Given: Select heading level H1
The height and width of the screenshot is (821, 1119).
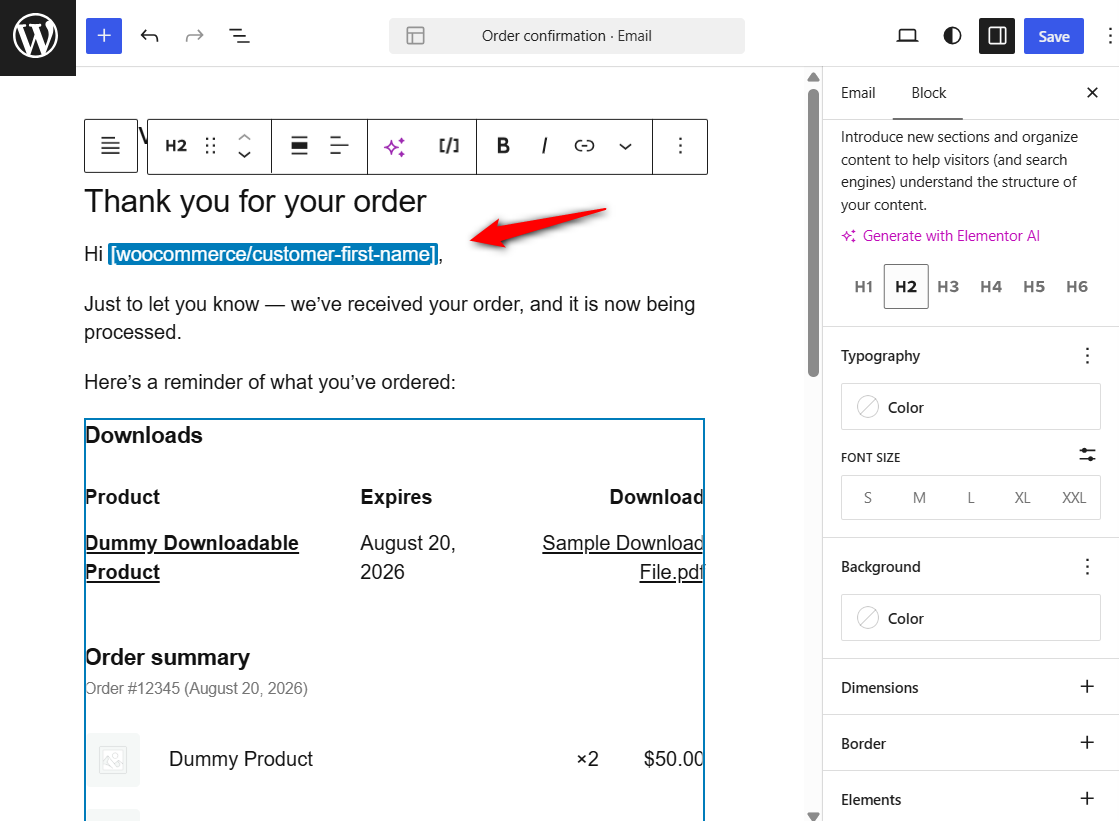Looking at the screenshot, I should tap(864, 286).
